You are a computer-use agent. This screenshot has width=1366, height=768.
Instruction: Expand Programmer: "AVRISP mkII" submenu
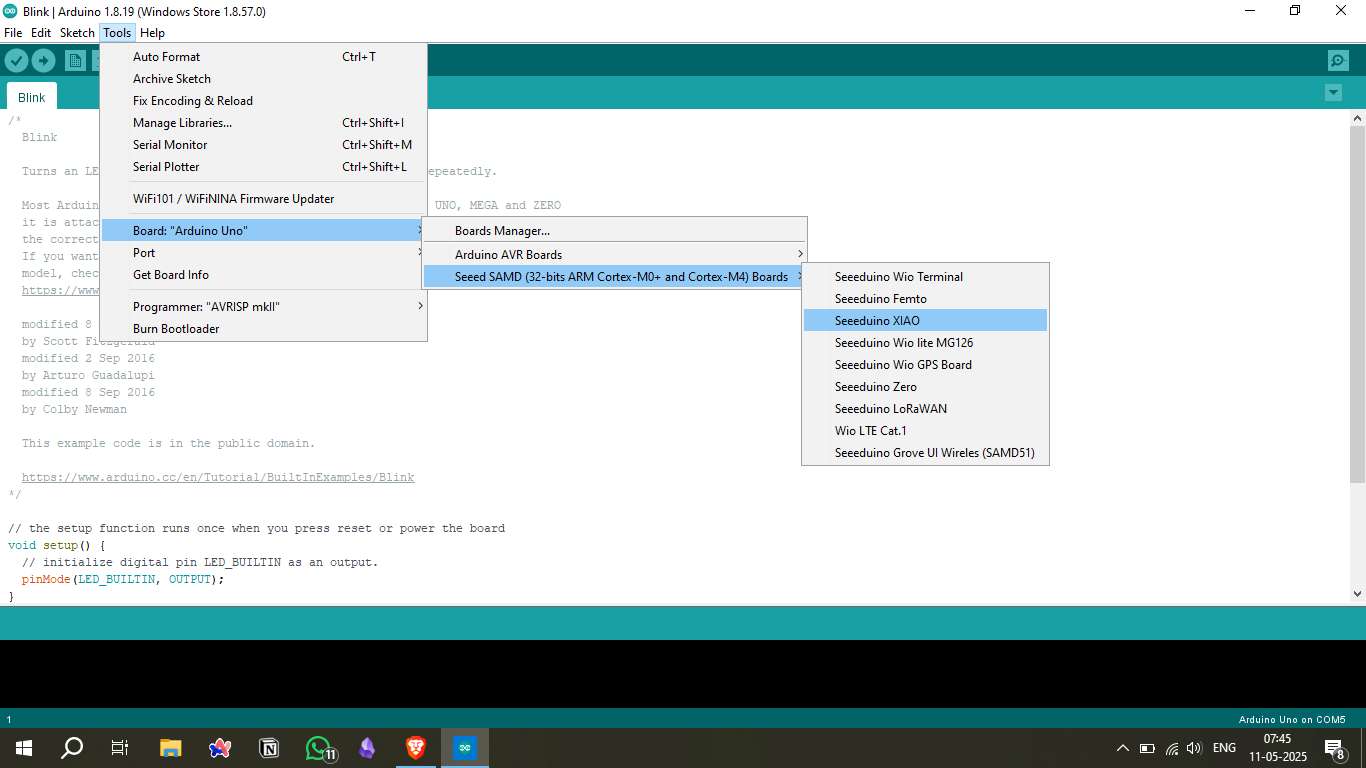264,307
